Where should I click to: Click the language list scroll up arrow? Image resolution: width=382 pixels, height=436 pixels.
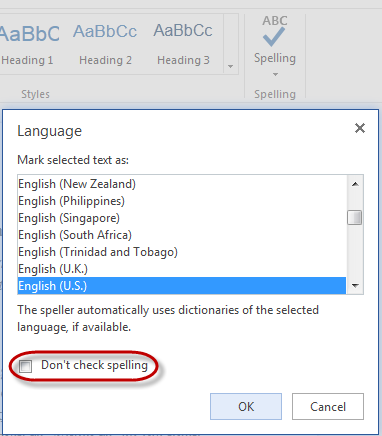[355, 184]
